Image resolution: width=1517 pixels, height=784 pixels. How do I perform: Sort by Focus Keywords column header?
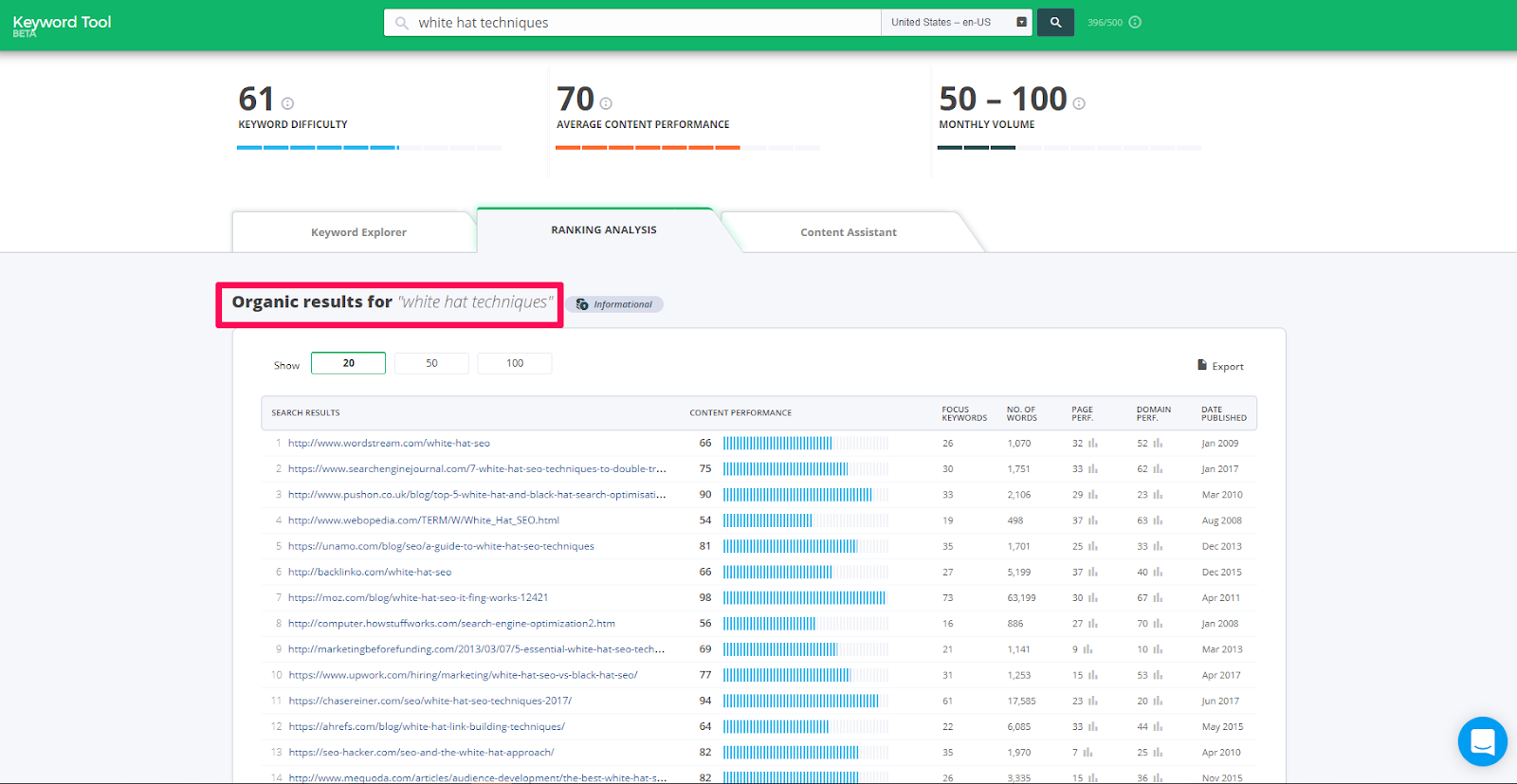point(964,413)
